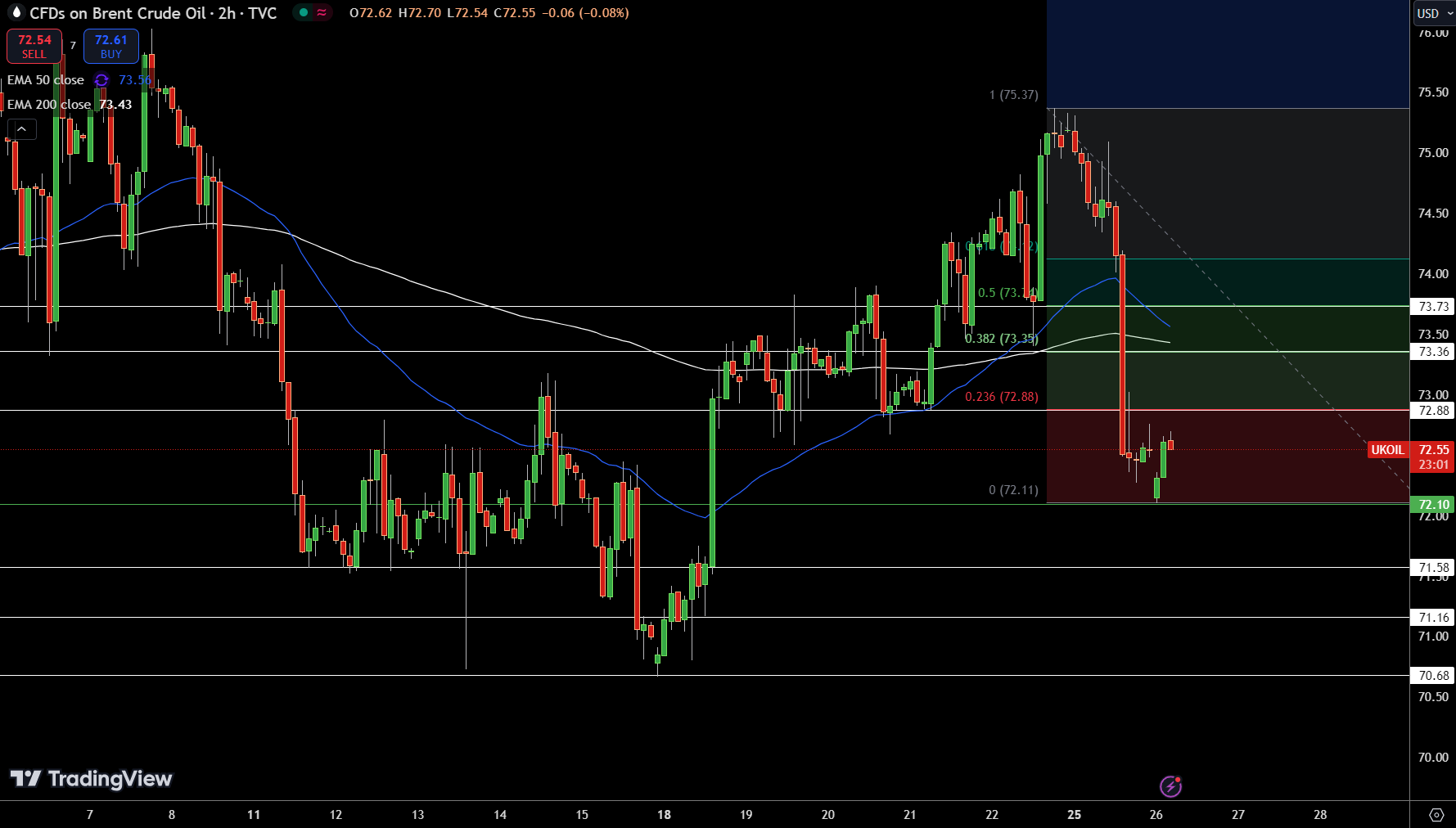
Task: Select the Fibonacci 0 (72.11) level label
Action: pyautogui.click(x=1013, y=490)
